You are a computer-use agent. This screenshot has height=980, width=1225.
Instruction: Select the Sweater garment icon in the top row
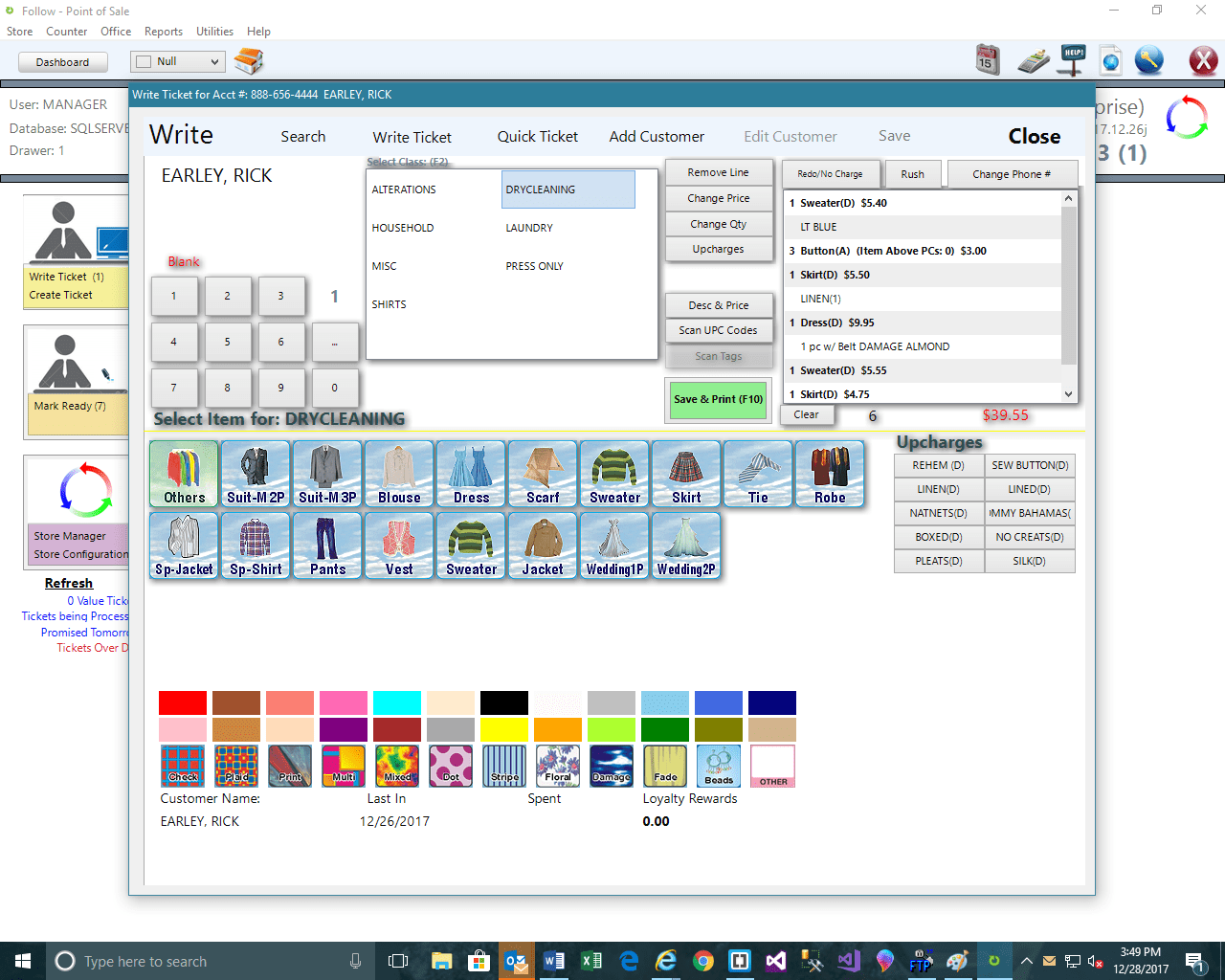pos(614,473)
